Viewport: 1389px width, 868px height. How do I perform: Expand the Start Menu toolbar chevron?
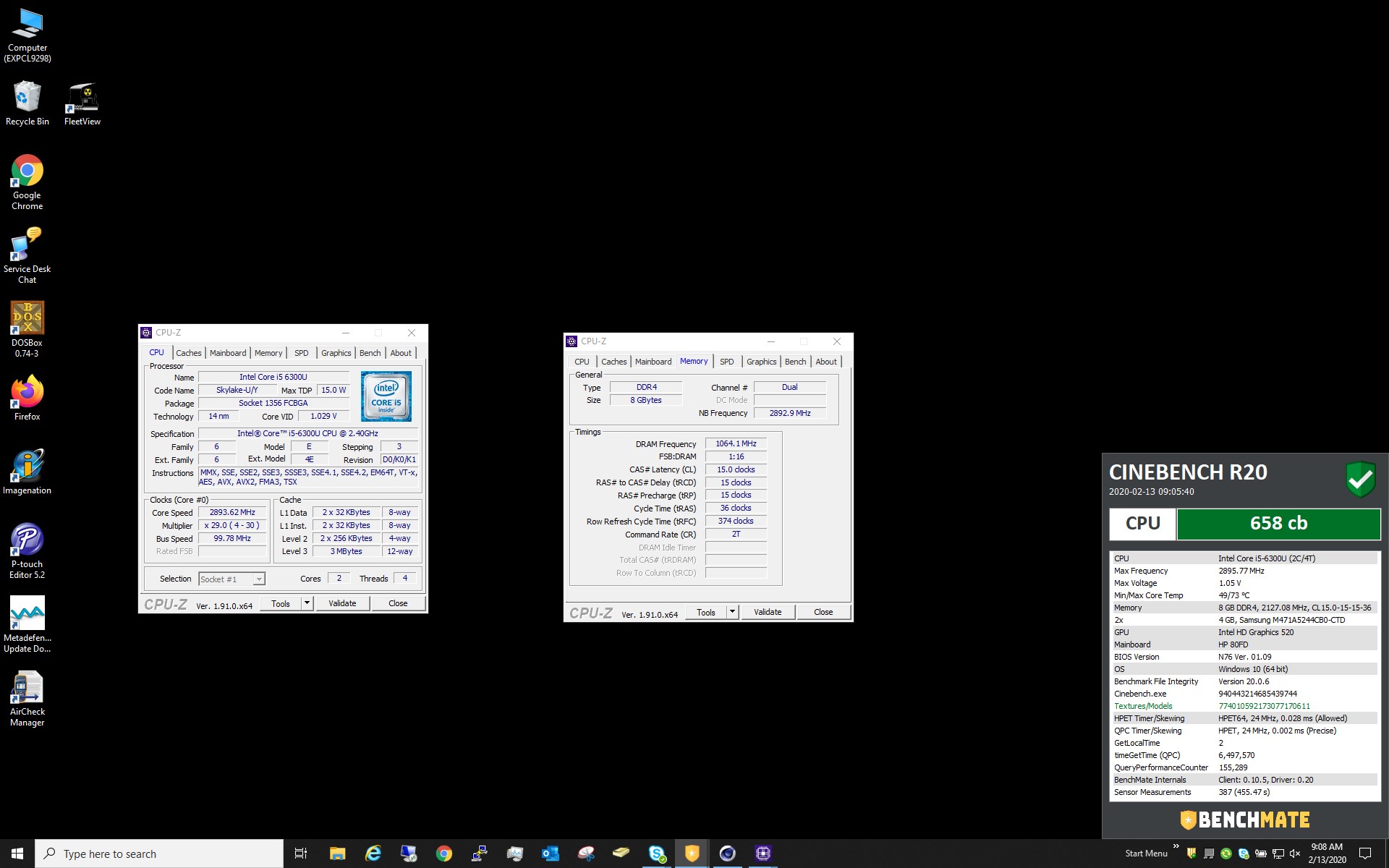[x=1176, y=846]
